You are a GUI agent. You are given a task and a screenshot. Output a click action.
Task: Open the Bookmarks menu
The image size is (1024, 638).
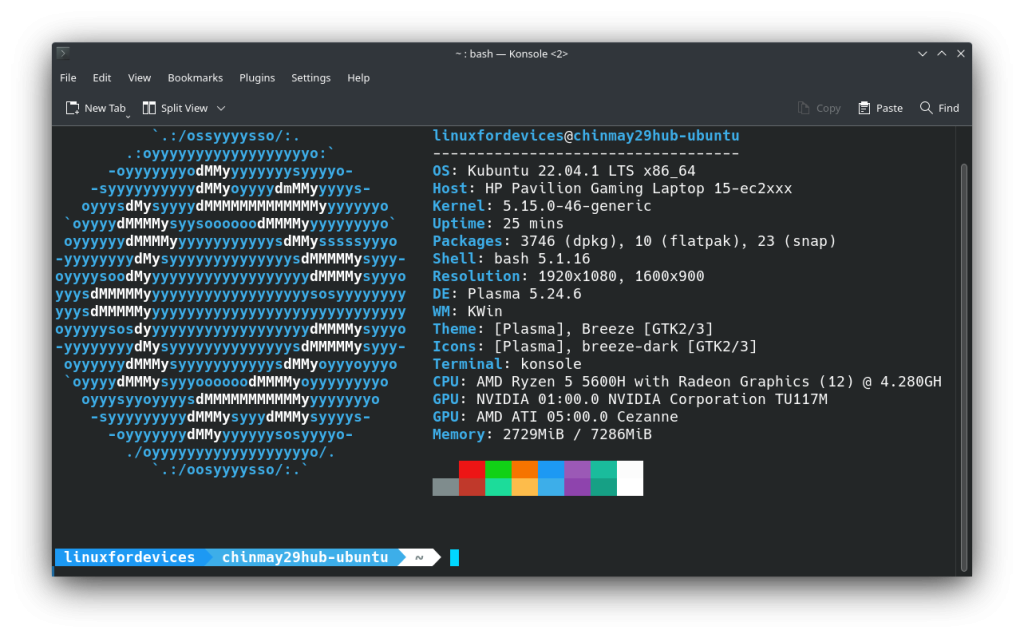195,77
